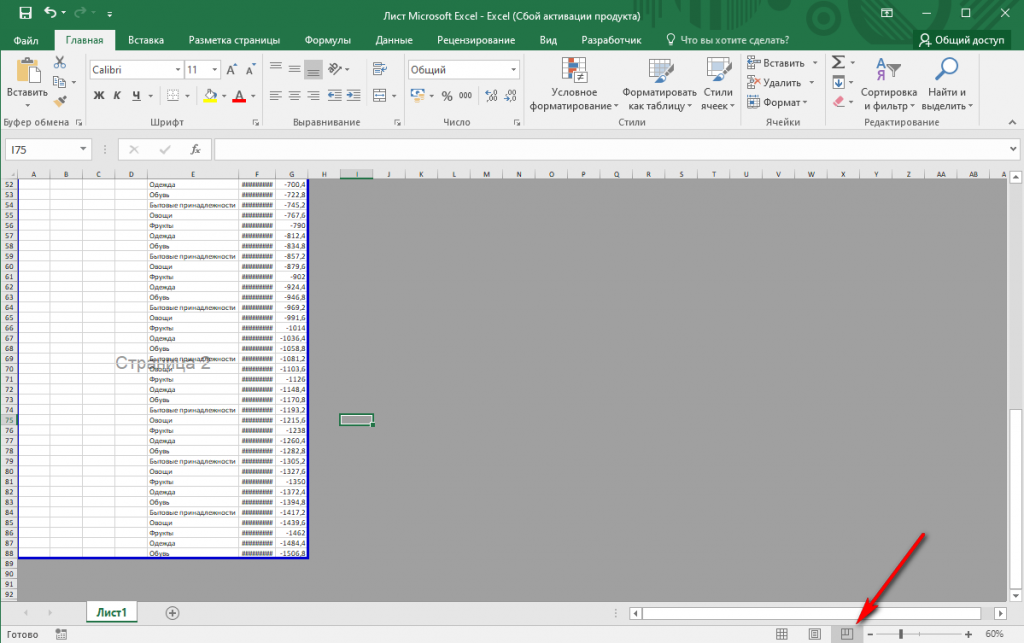
Task: Switch to Page Break Preview view
Action: (x=846, y=634)
